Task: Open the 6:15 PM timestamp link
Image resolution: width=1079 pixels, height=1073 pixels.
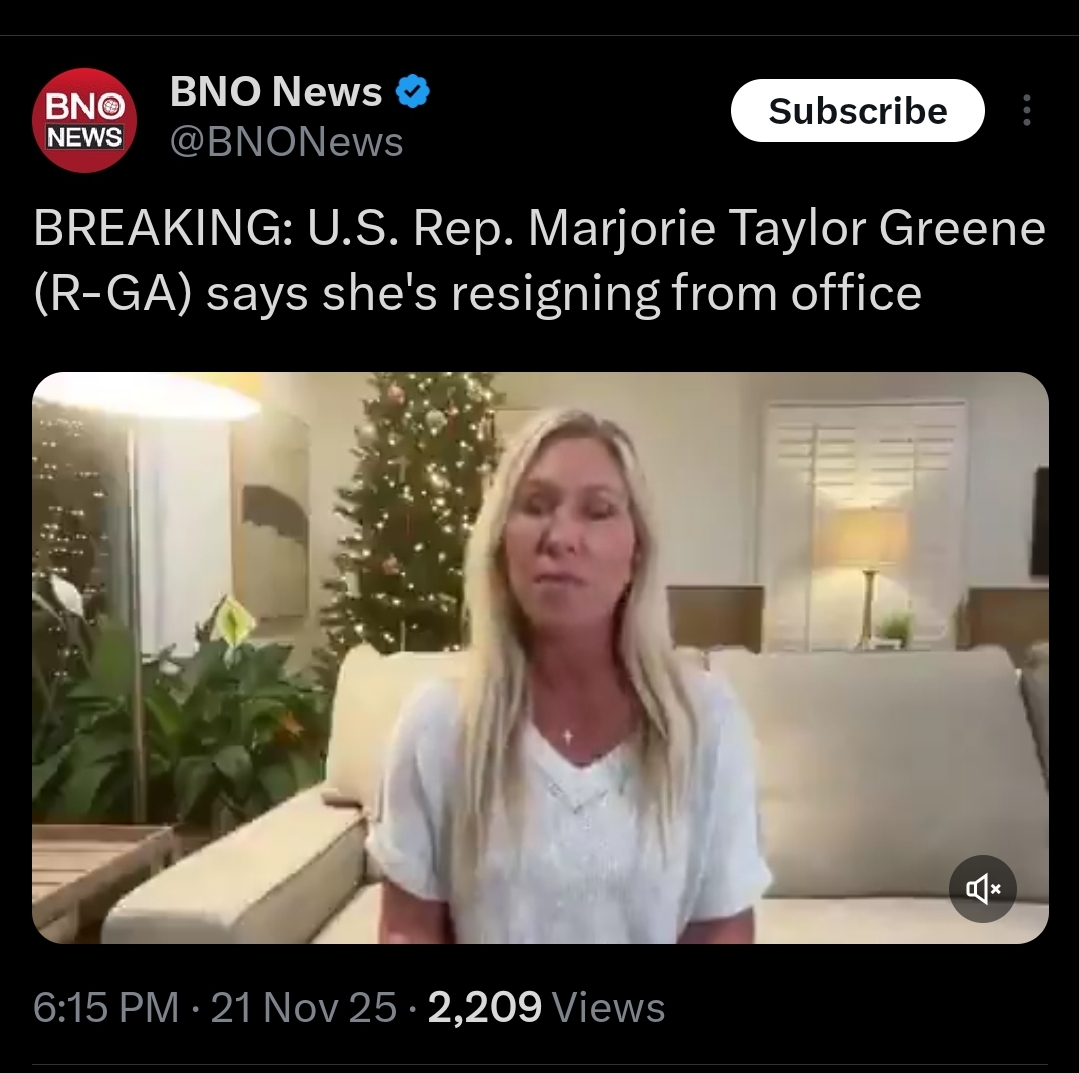Action: 106,1007
